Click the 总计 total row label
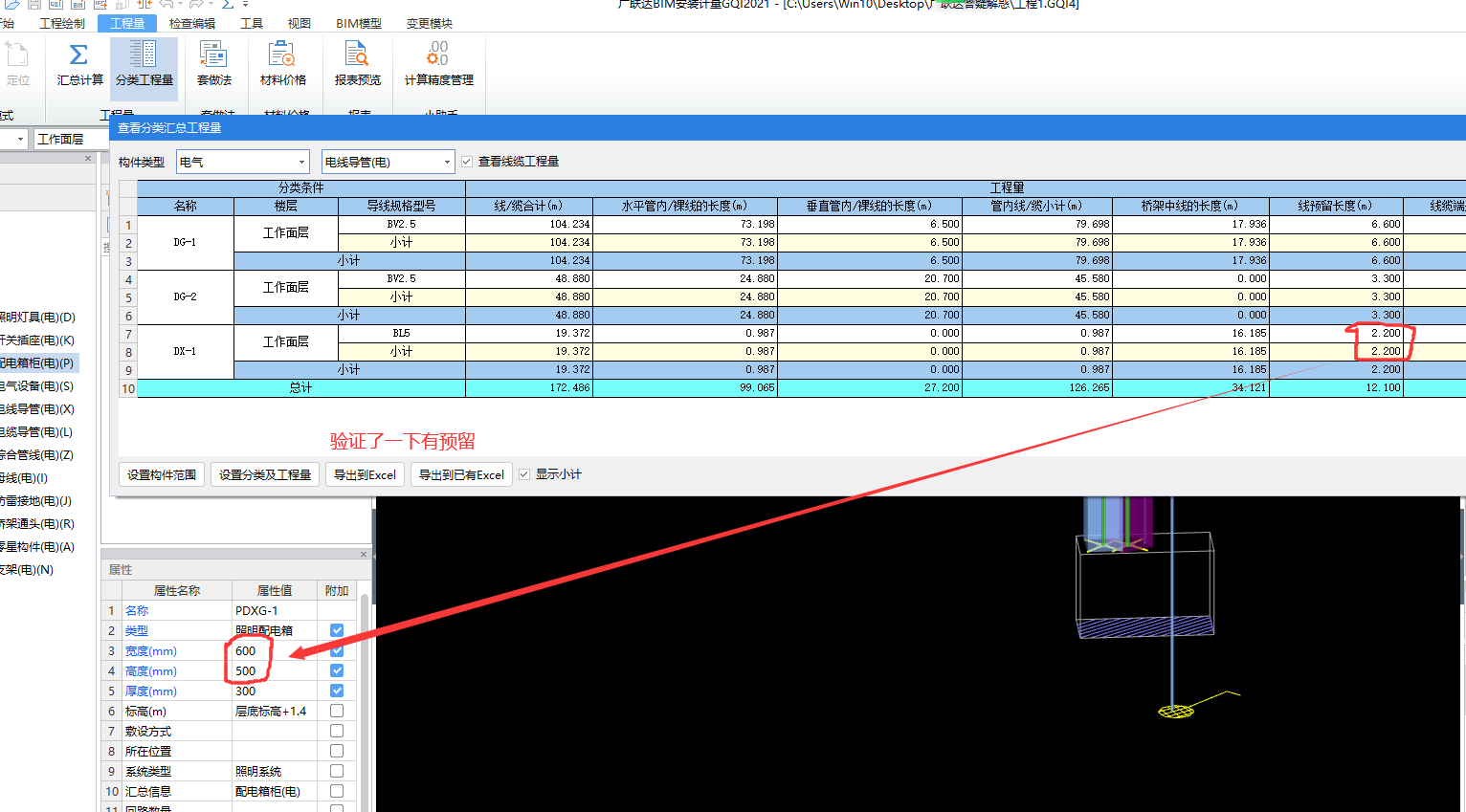 (301, 387)
